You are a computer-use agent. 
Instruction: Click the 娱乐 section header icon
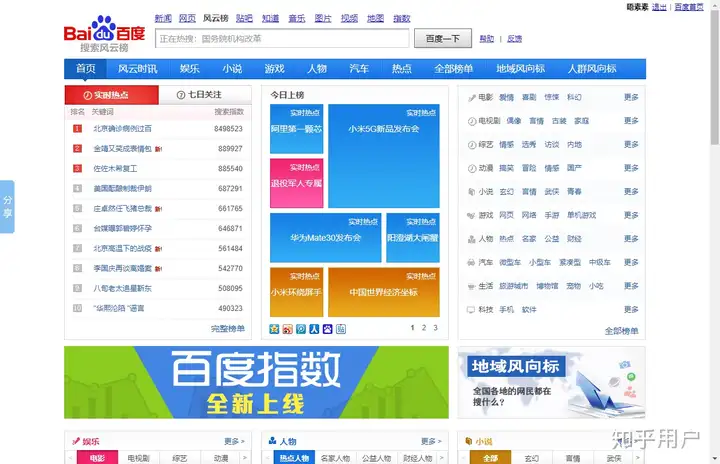[x=76, y=441]
